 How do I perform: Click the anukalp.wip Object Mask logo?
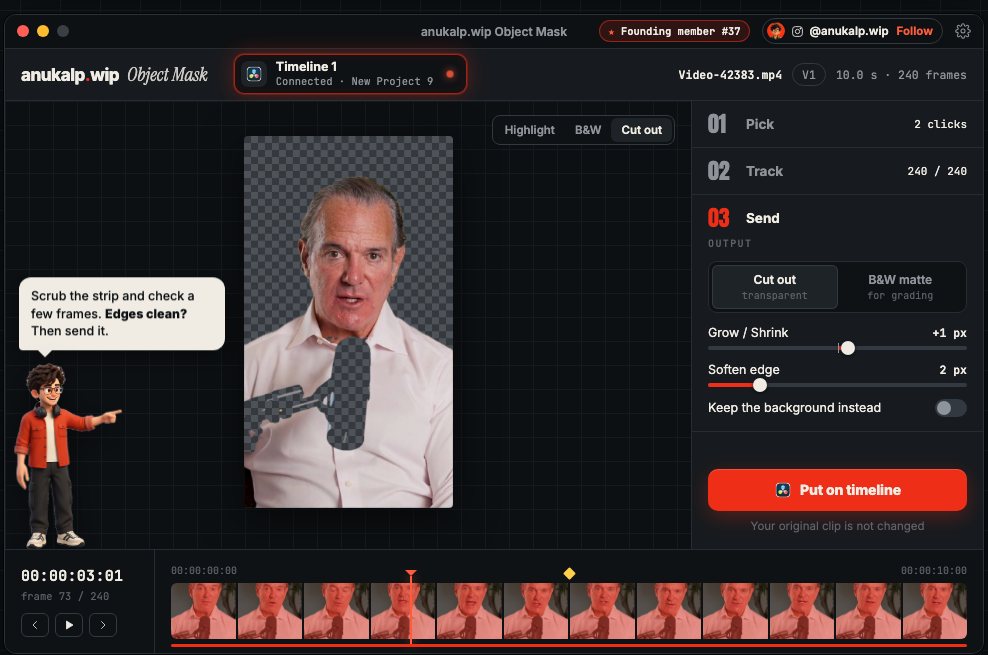(x=114, y=75)
